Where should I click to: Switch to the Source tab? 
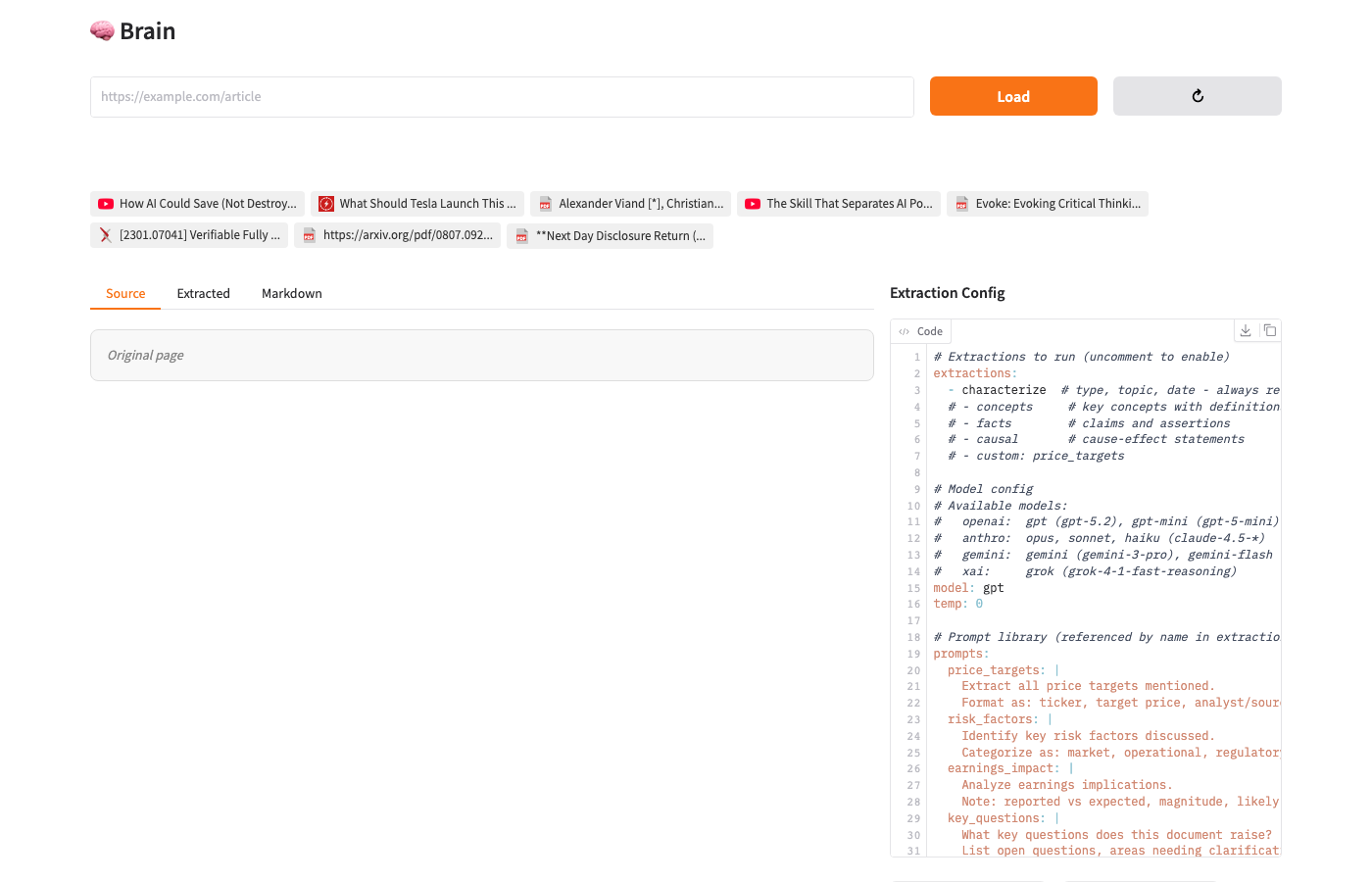(125, 294)
